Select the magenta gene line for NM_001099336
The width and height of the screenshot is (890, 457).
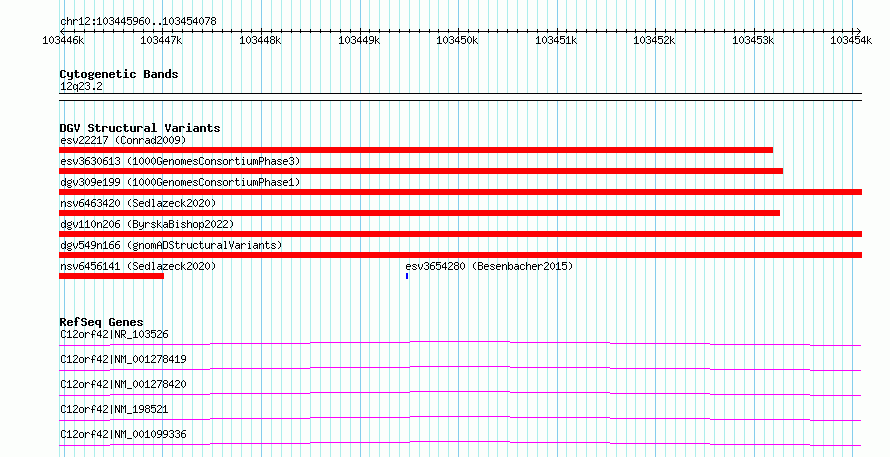460,443
